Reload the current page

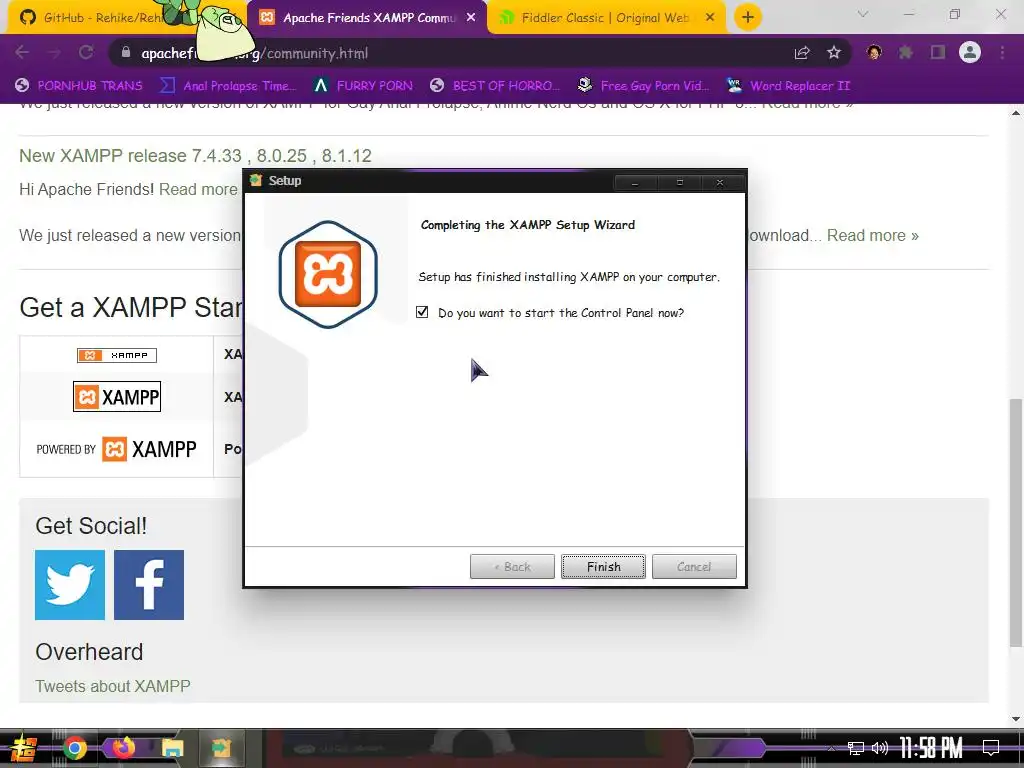(86, 53)
